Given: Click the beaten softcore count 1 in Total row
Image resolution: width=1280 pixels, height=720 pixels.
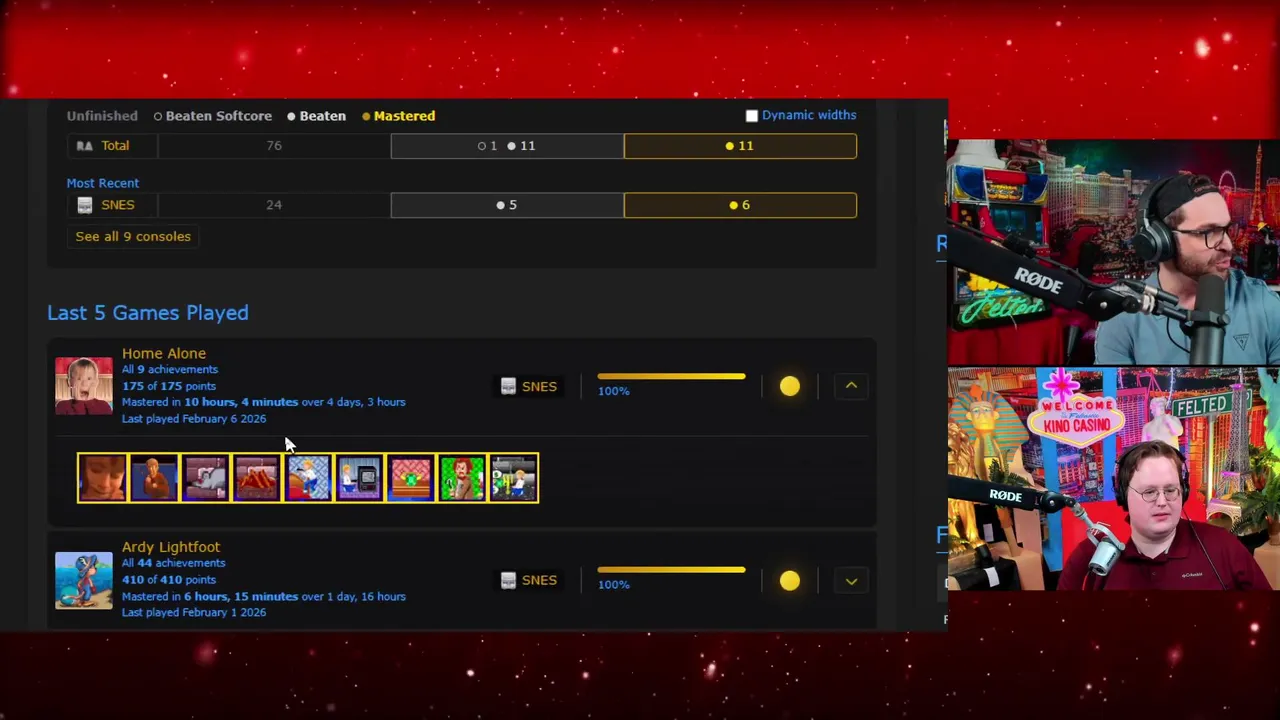Looking at the screenshot, I should coord(487,146).
